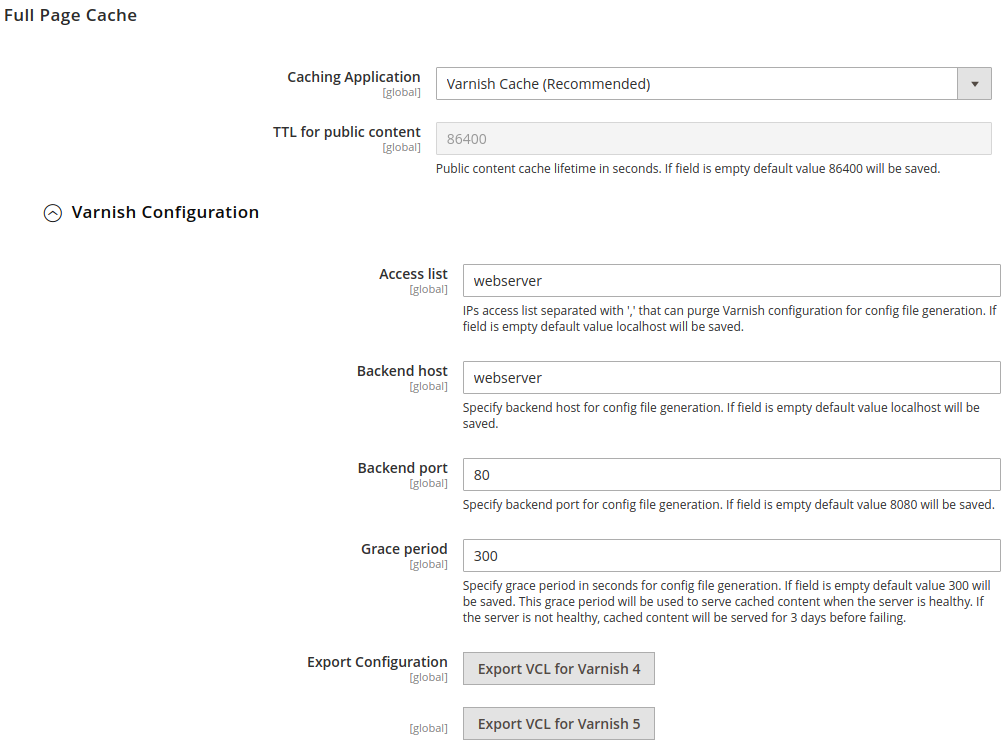Focus the Backend host input field
Viewport: 1006px width, 744px height.
pos(731,378)
